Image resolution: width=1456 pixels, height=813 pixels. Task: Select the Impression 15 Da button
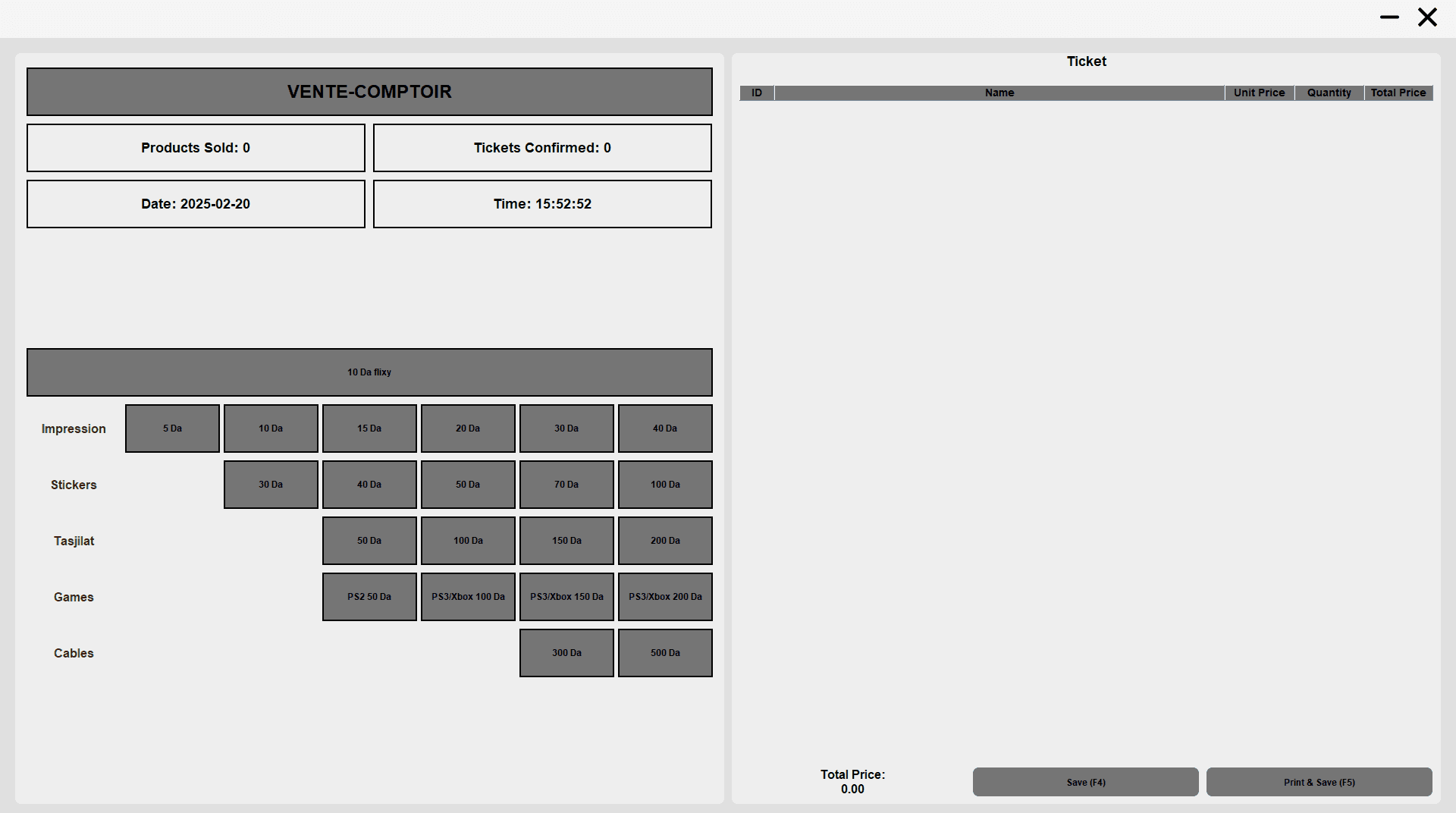pyautogui.click(x=369, y=428)
